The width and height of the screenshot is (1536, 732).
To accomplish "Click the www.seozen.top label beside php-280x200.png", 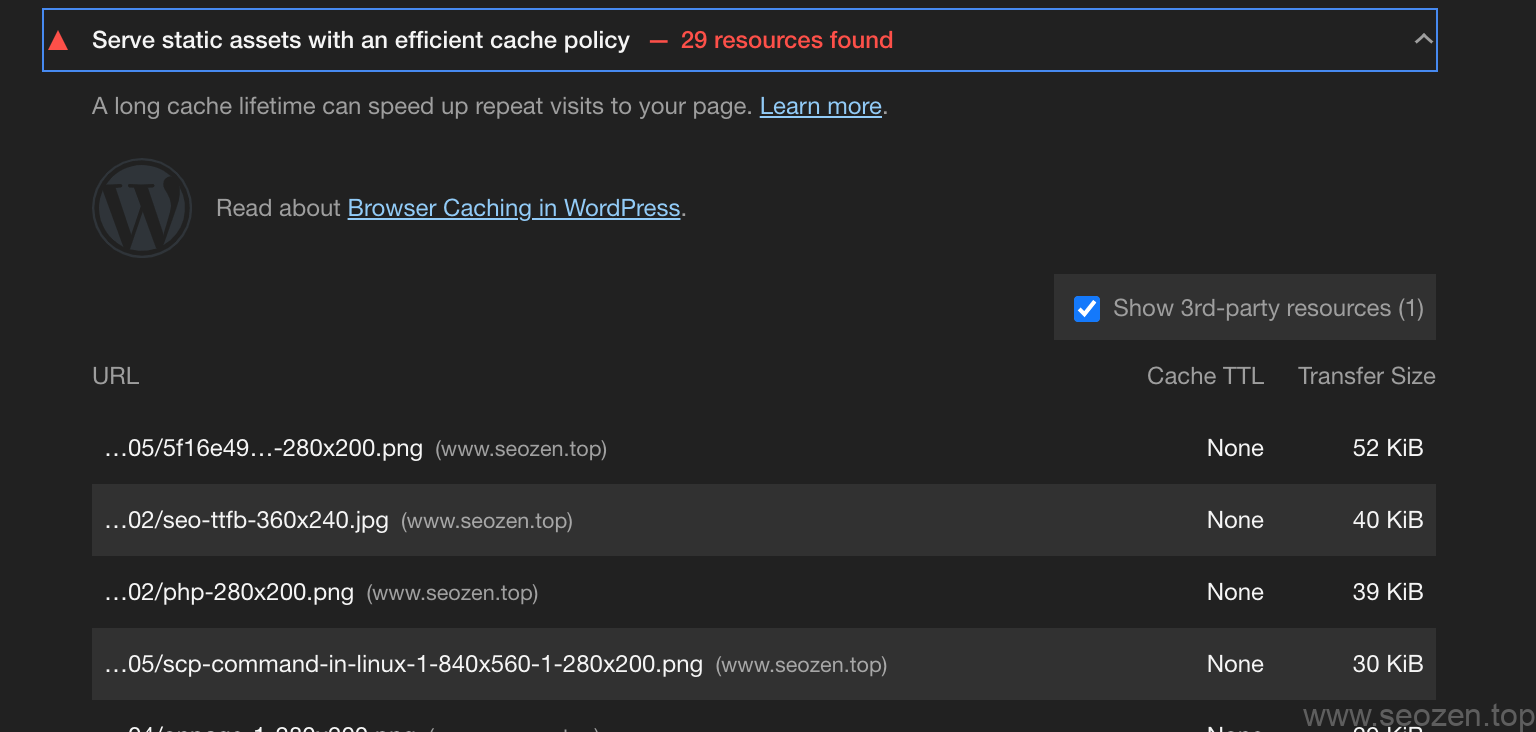I will [452, 593].
